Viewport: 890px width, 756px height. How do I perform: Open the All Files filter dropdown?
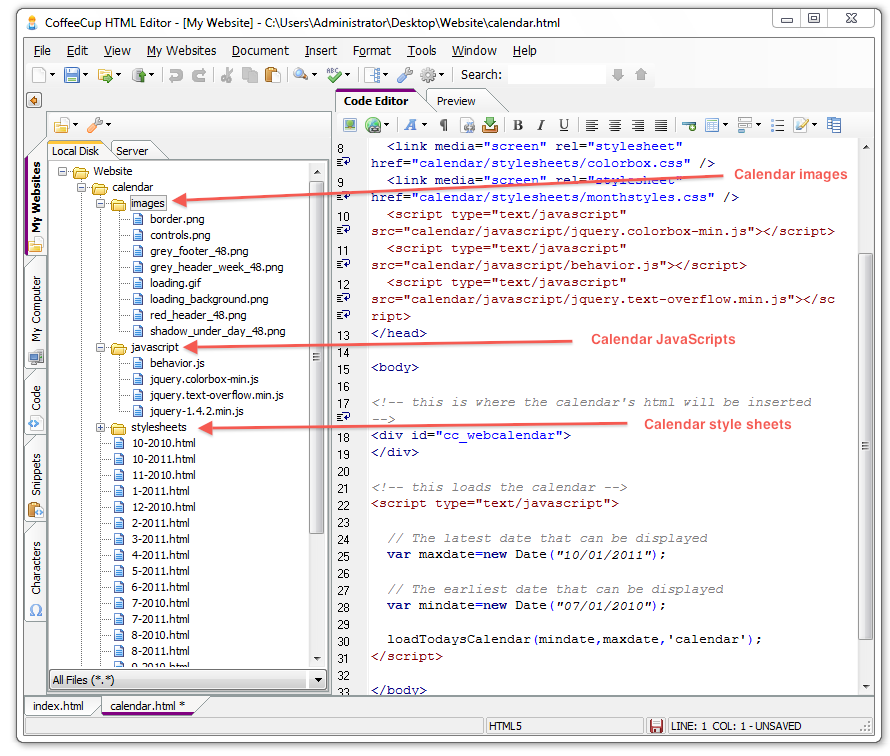318,680
